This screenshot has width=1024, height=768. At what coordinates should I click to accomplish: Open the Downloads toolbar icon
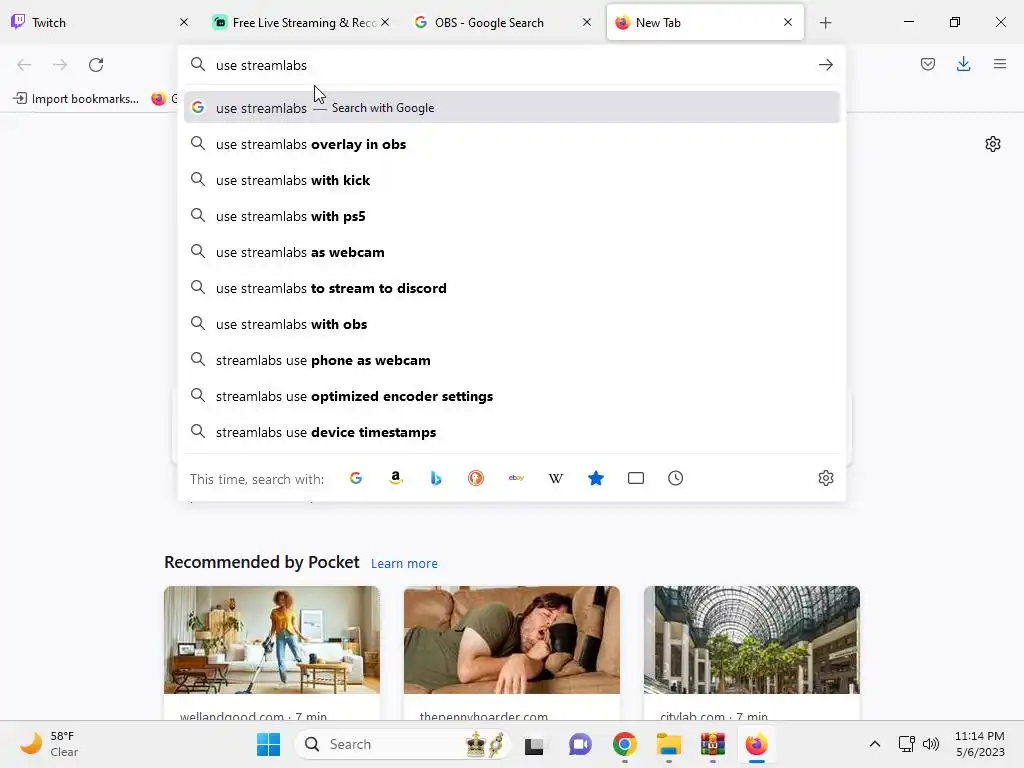click(x=963, y=64)
